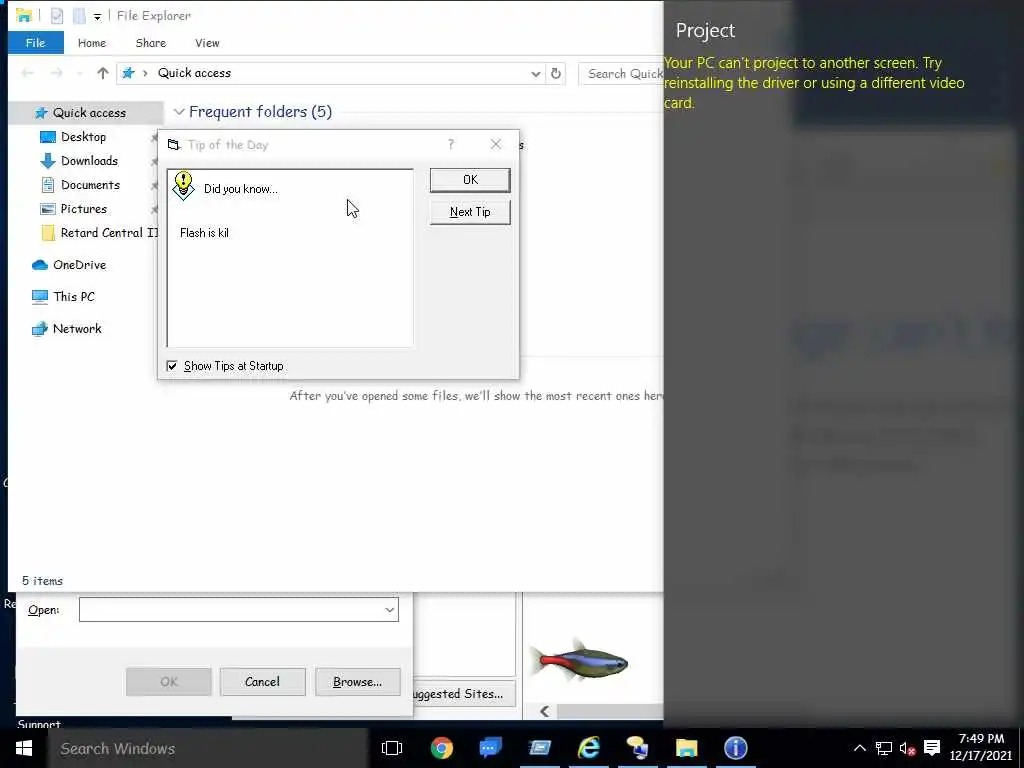Click the quick access toolbar properties icon
1024x768 pixels.
(x=57, y=15)
